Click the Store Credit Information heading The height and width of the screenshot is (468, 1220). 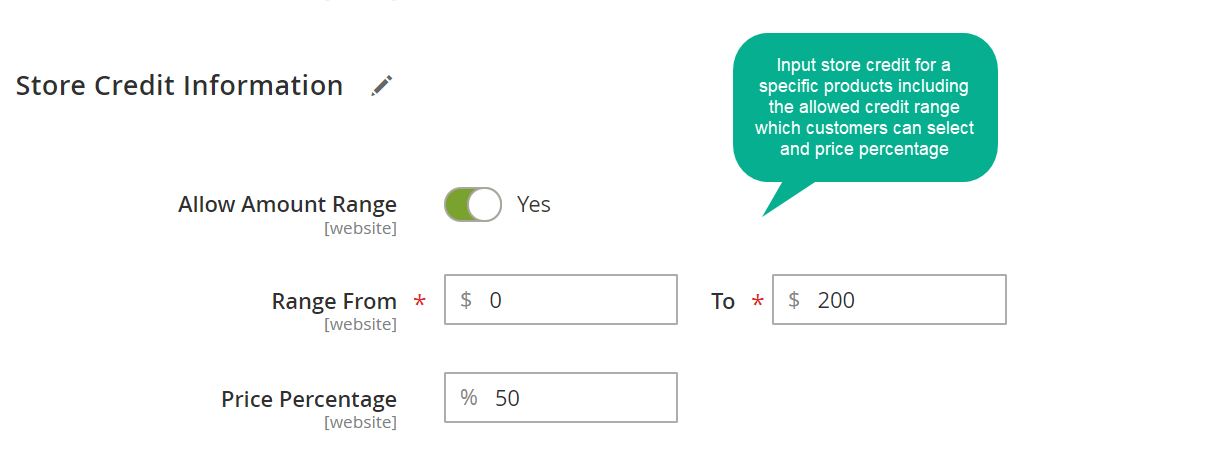click(x=180, y=86)
